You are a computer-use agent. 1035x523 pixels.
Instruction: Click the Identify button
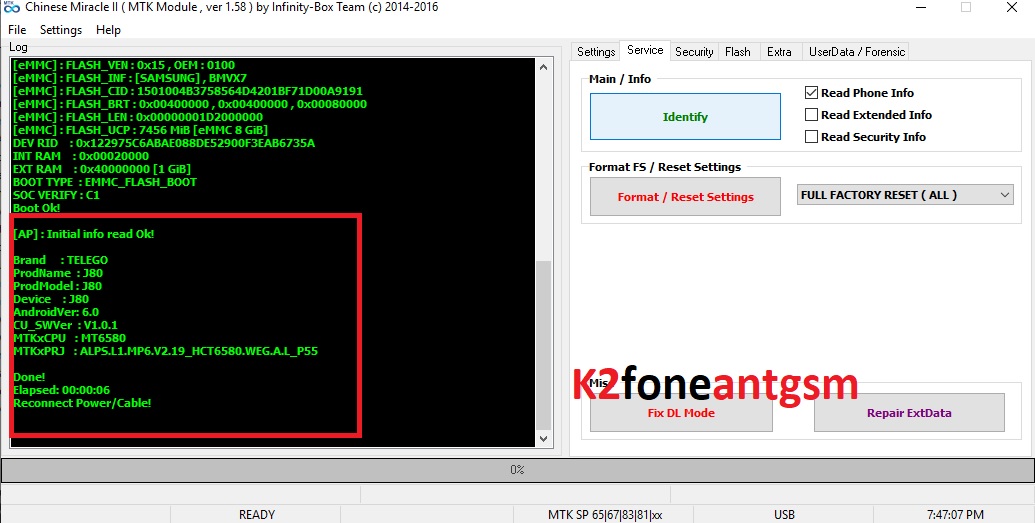(x=685, y=117)
